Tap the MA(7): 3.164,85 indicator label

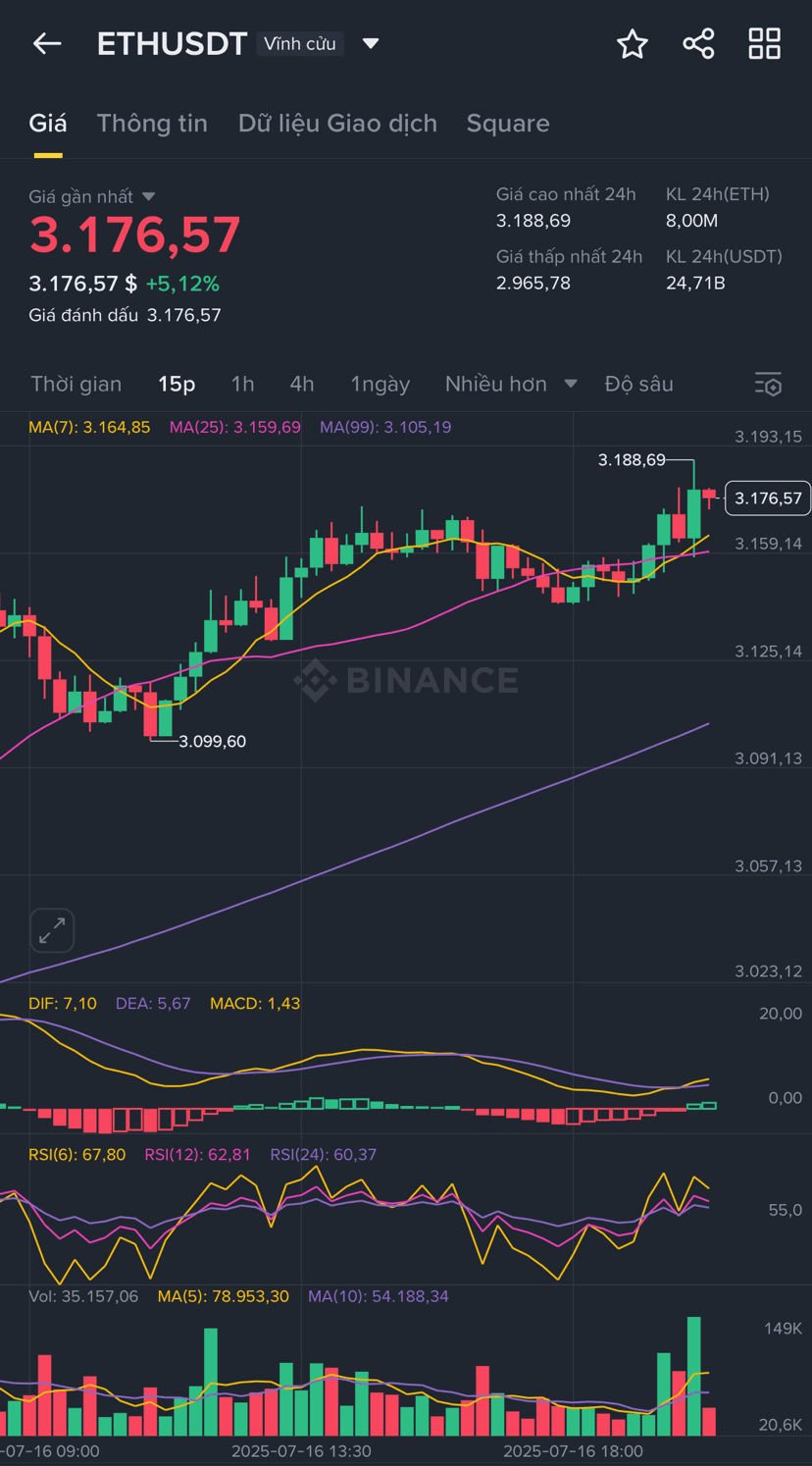point(89,427)
